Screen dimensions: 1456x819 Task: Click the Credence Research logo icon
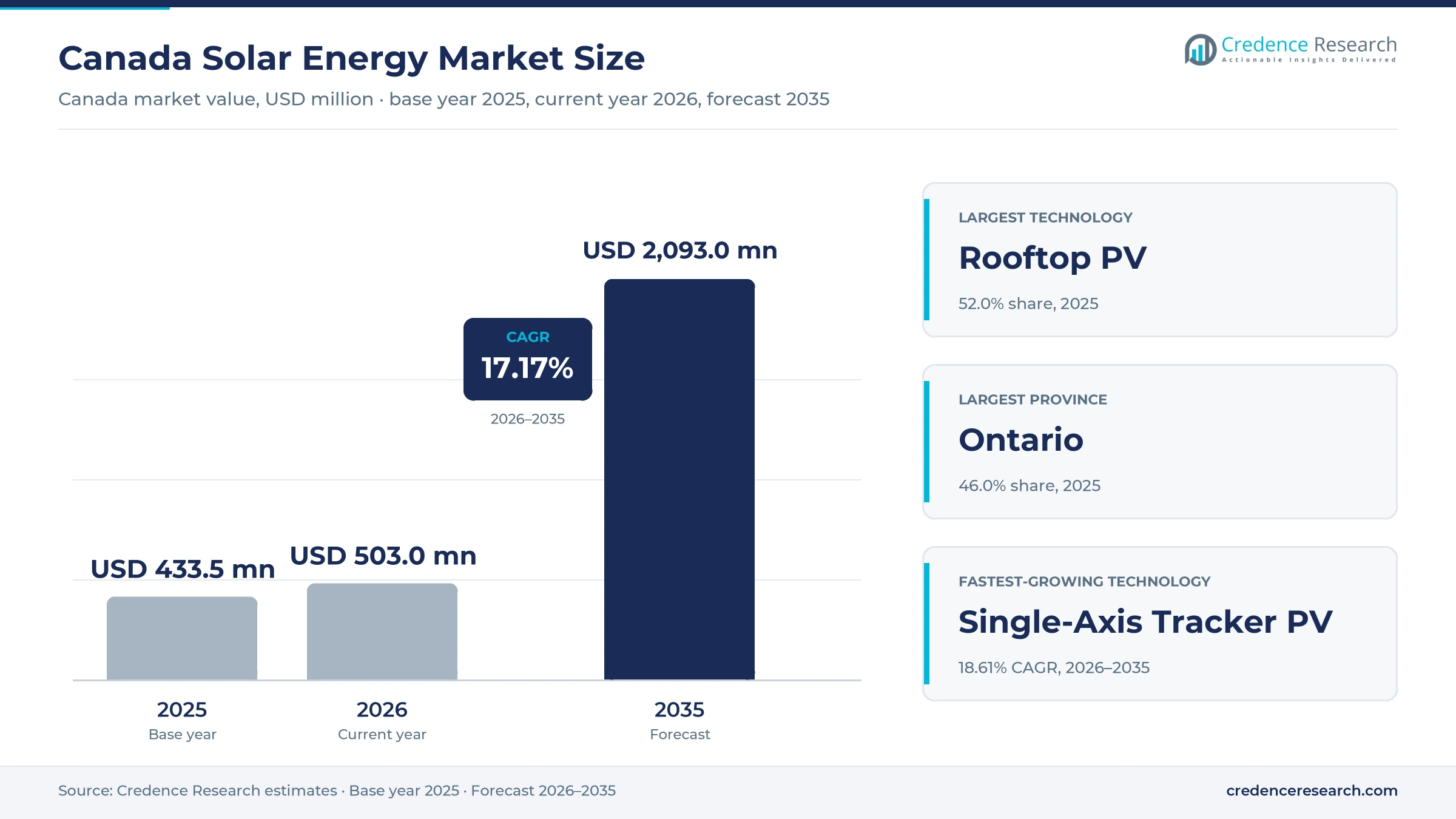[x=1200, y=50]
